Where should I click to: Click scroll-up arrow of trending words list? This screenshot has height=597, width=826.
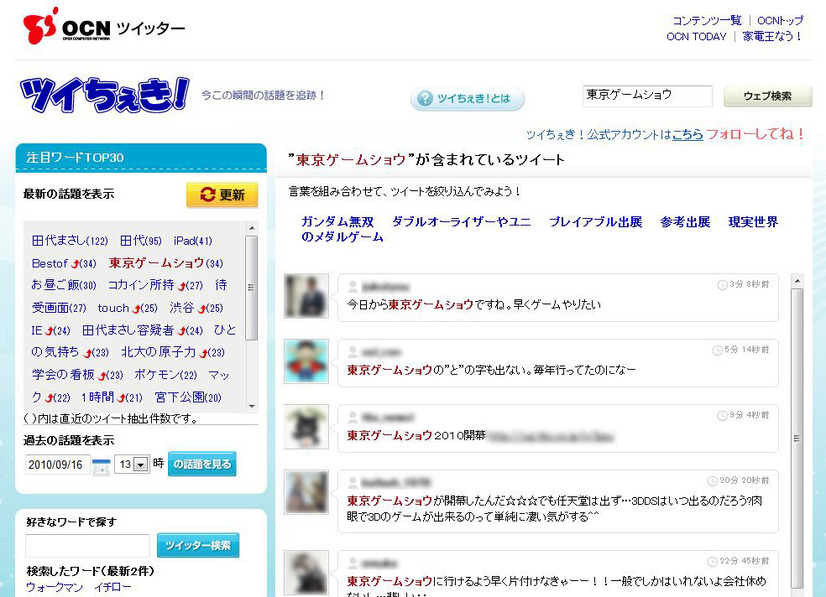252,228
